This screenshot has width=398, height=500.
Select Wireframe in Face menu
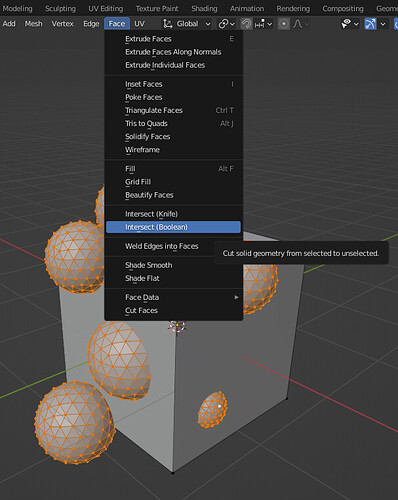173,150
